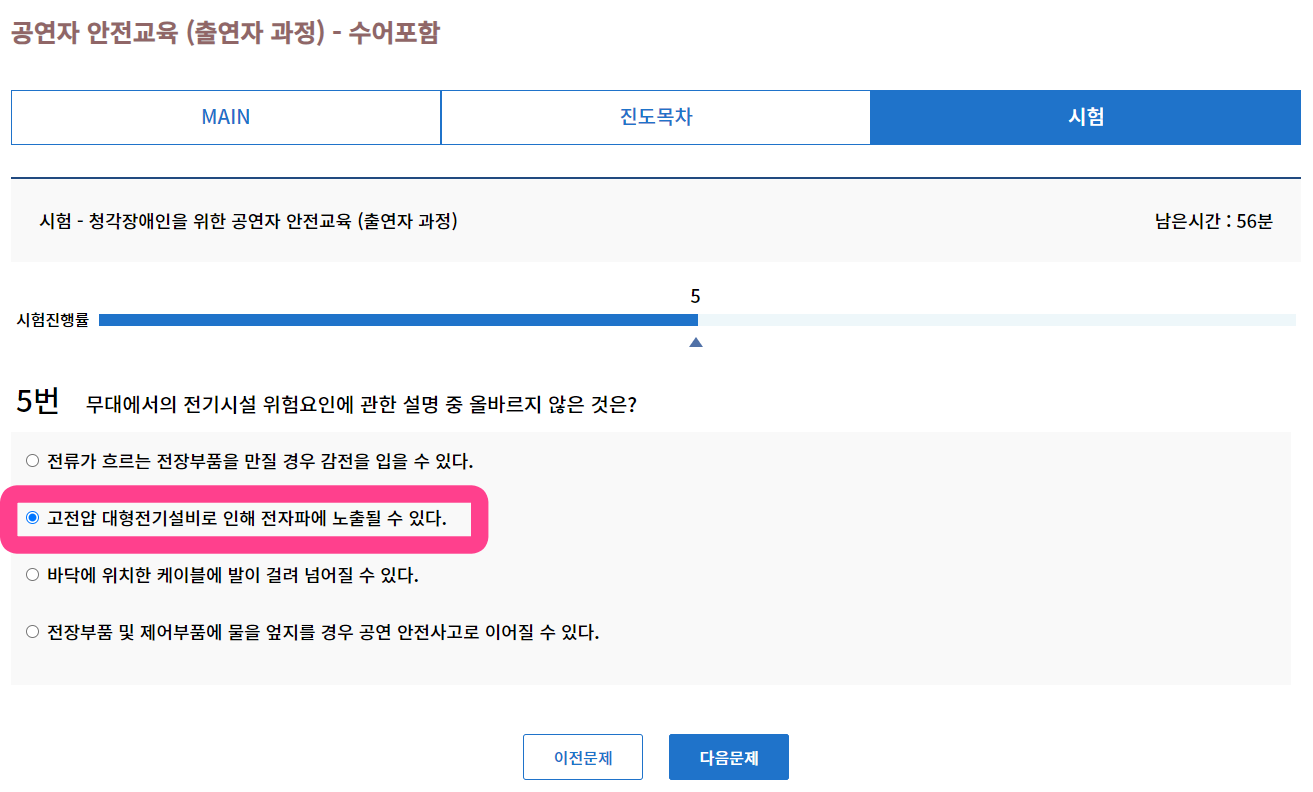The height and width of the screenshot is (792, 1313).
Task: Select radio for 바닥에 위치한 케이블 answer
Action: coord(33,575)
